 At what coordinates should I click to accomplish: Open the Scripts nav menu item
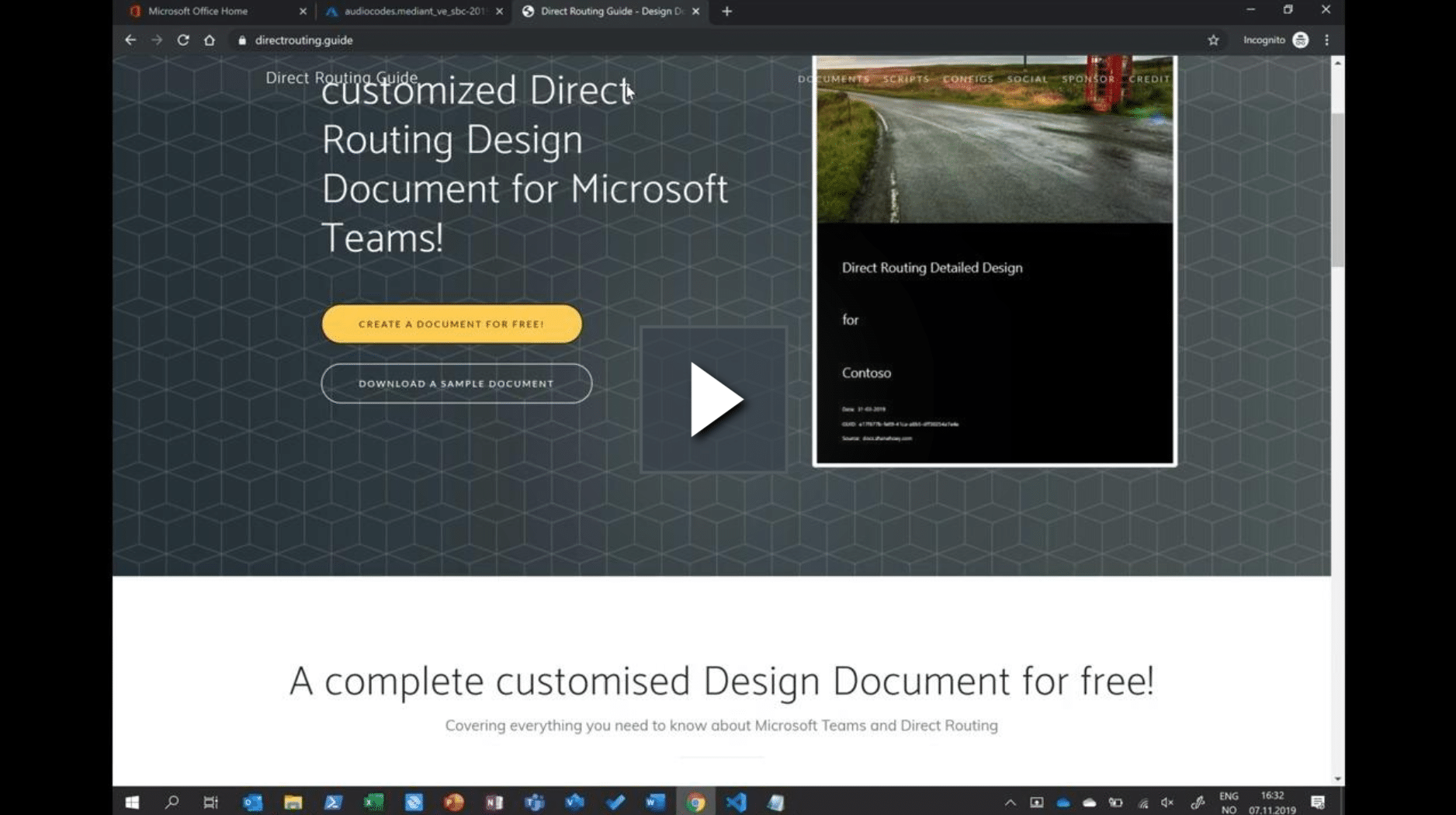(x=906, y=79)
